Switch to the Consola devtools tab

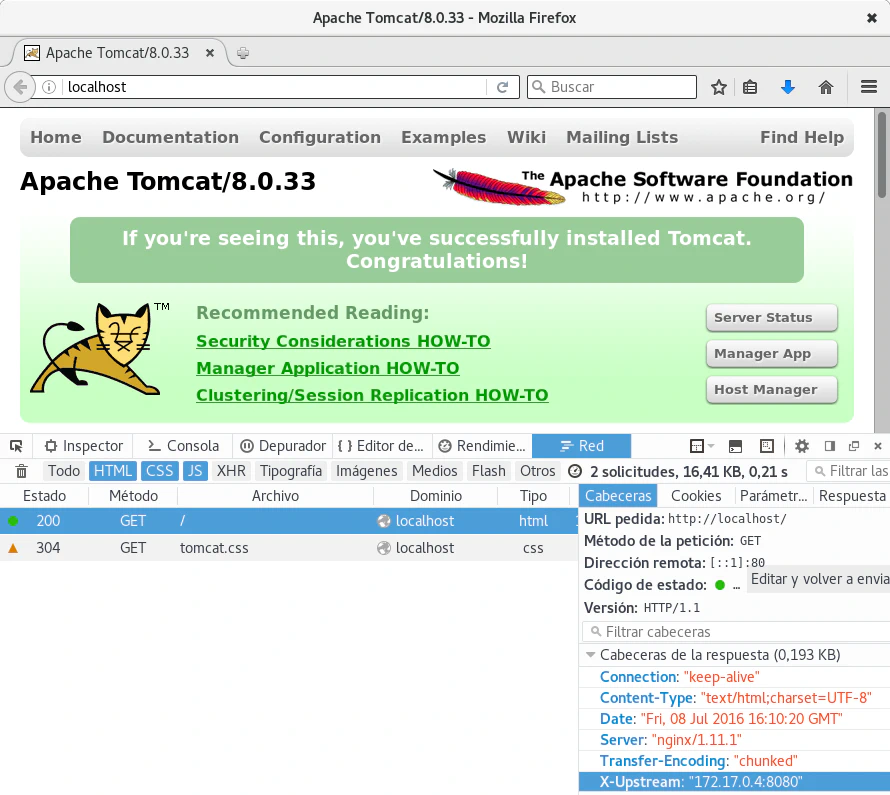pos(183,446)
